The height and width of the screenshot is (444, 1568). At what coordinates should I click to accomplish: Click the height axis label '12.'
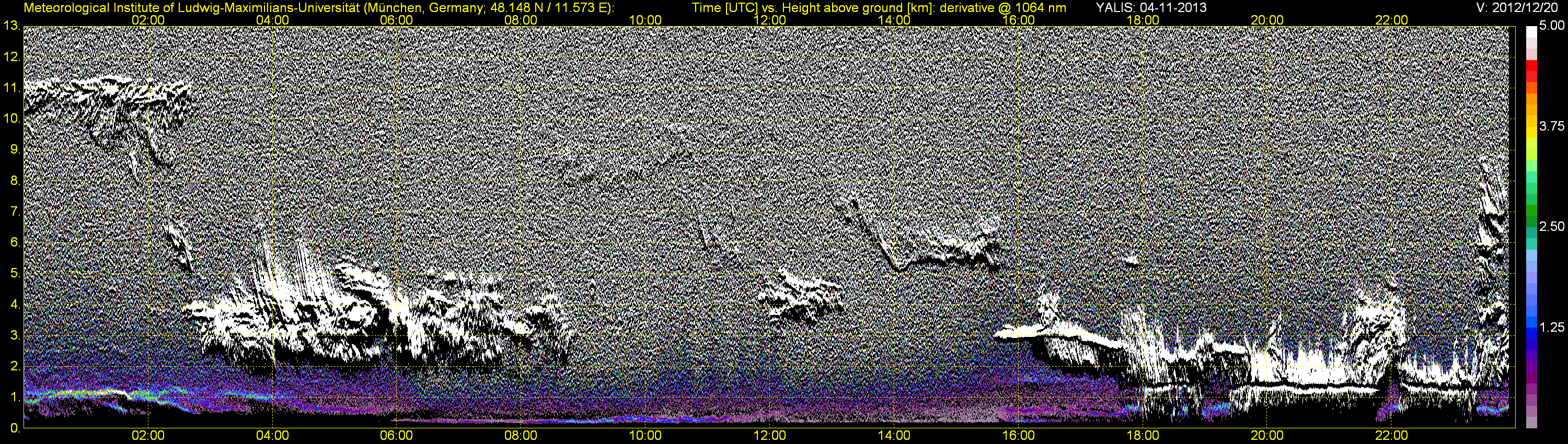11,56
